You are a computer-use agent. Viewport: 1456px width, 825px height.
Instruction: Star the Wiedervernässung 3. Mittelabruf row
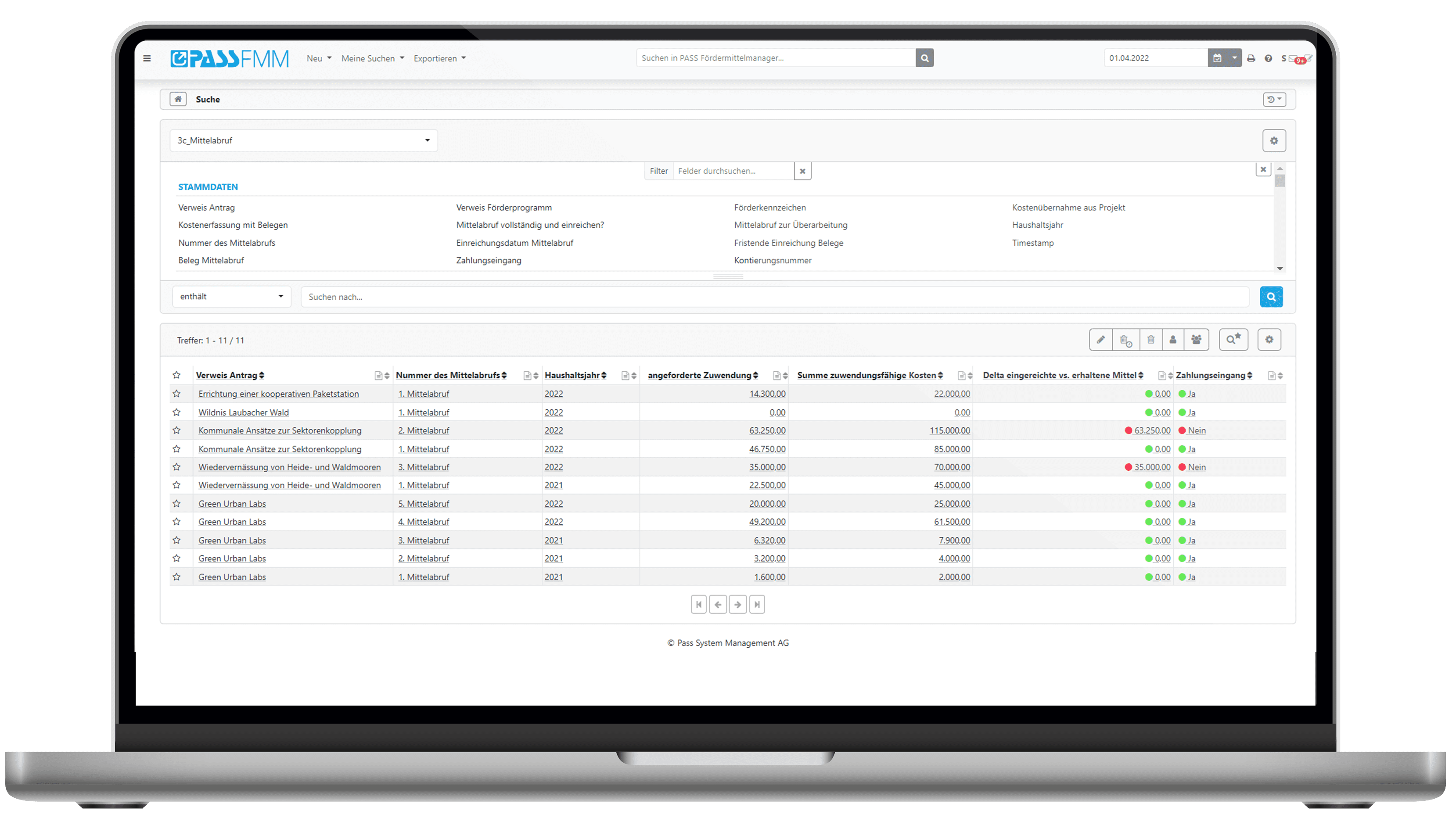[177, 467]
